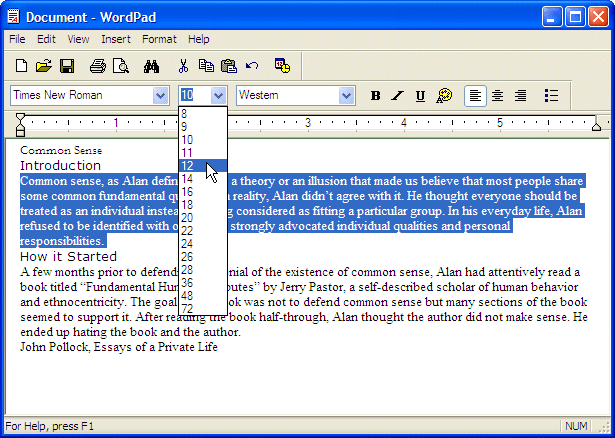The width and height of the screenshot is (615, 438).
Task: Choose font size 48 from list
Action: pyautogui.click(x=203, y=296)
